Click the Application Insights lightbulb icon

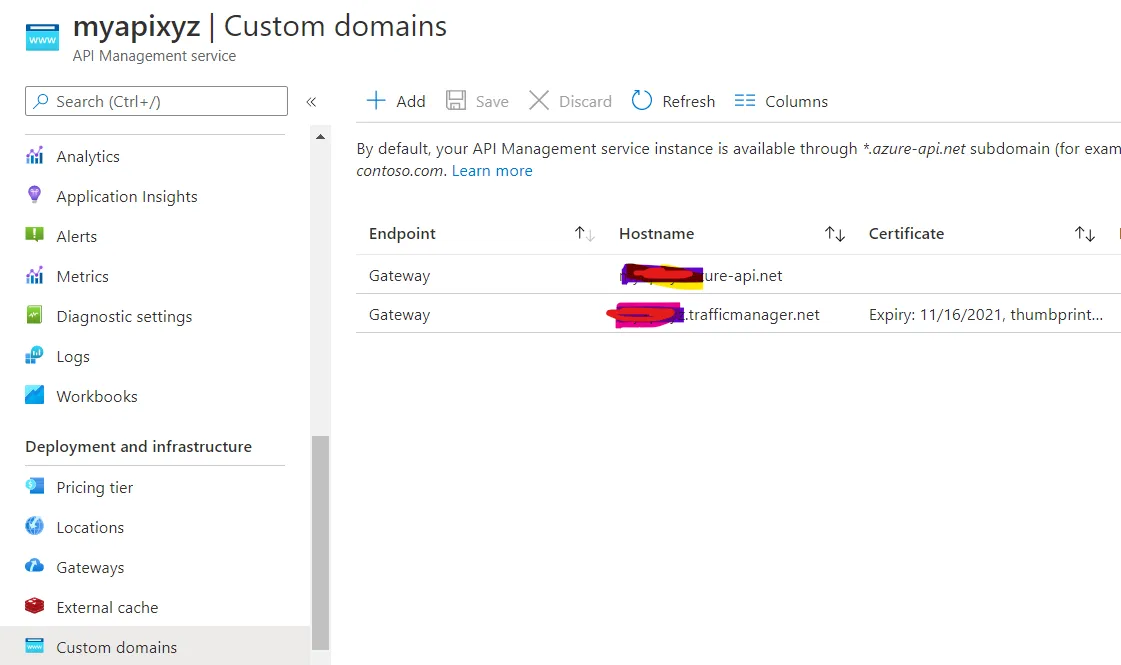coord(35,196)
